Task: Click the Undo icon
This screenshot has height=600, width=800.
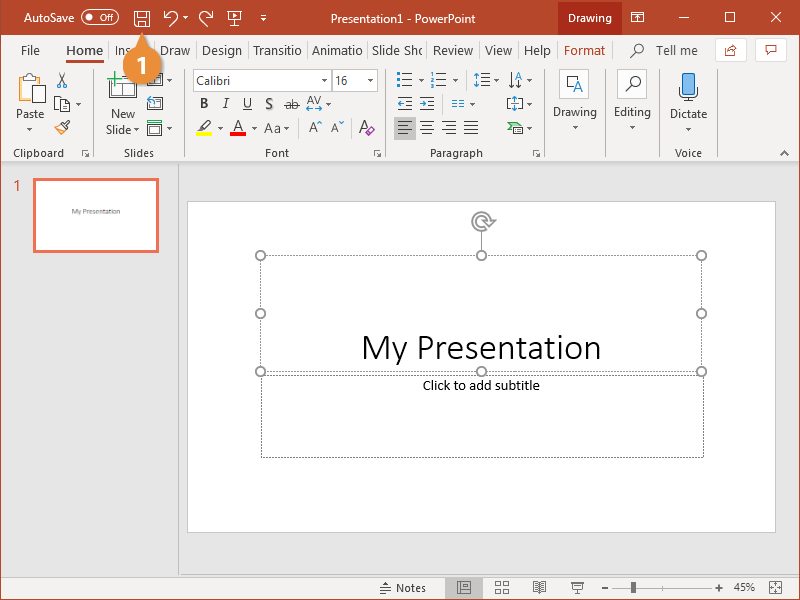Action: point(169,18)
